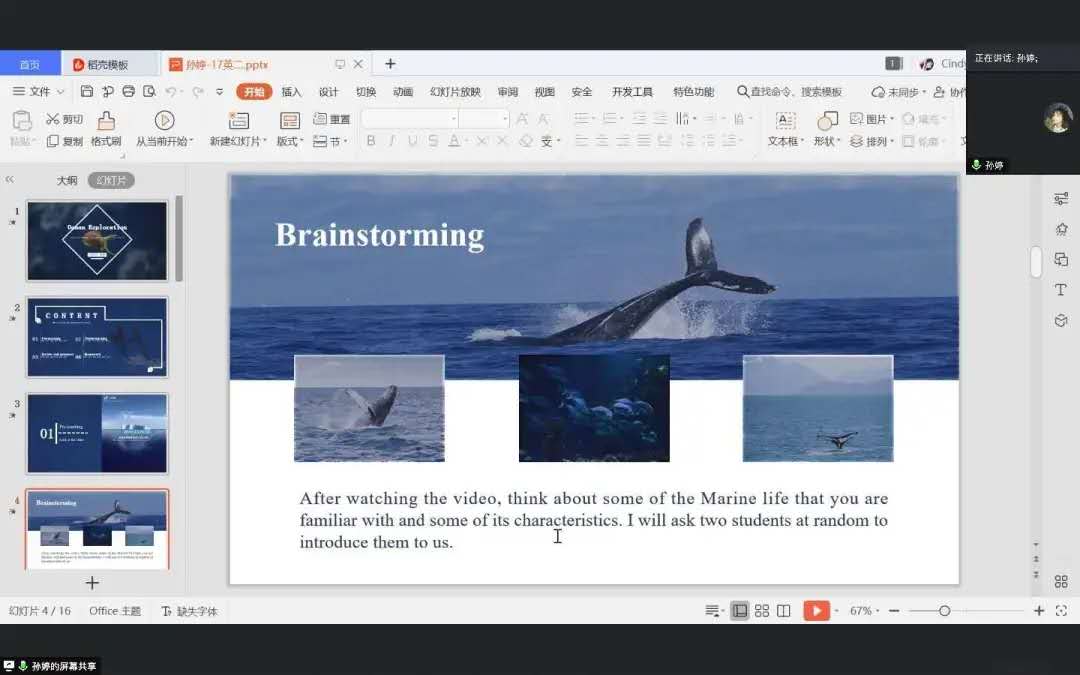Open the 插入 Insert ribbon tab
This screenshot has height=675, width=1080.
tap(291, 92)
